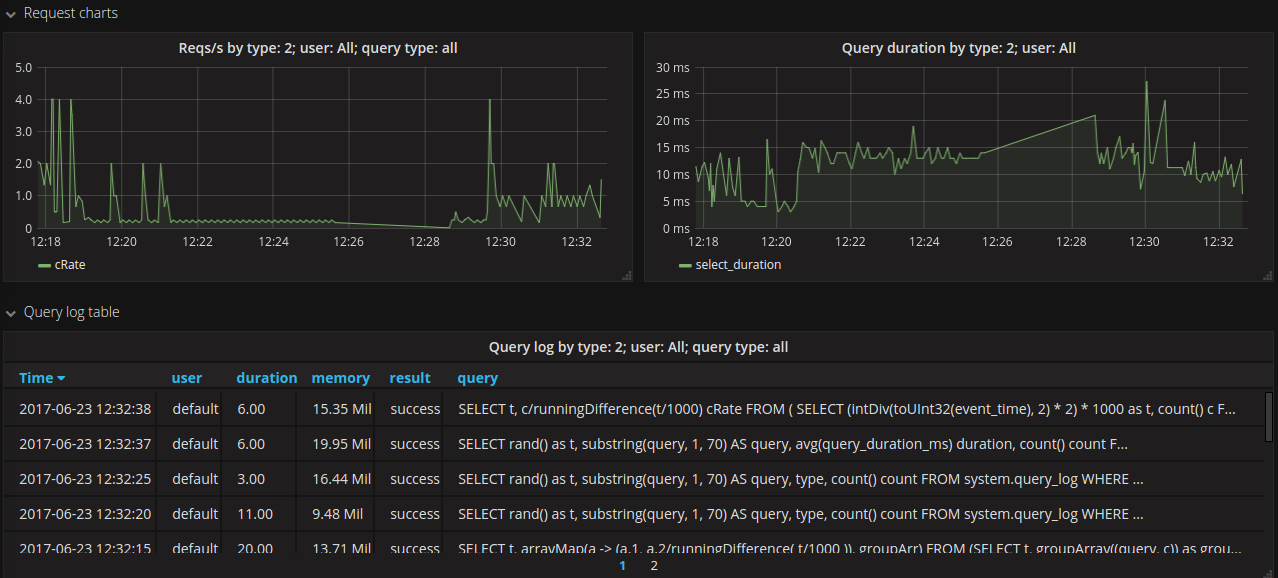This screenshot has height=578, width=1278.
Task: Click the 12:30 spike in Reqs/s chart
Action: tap(489, 100)
